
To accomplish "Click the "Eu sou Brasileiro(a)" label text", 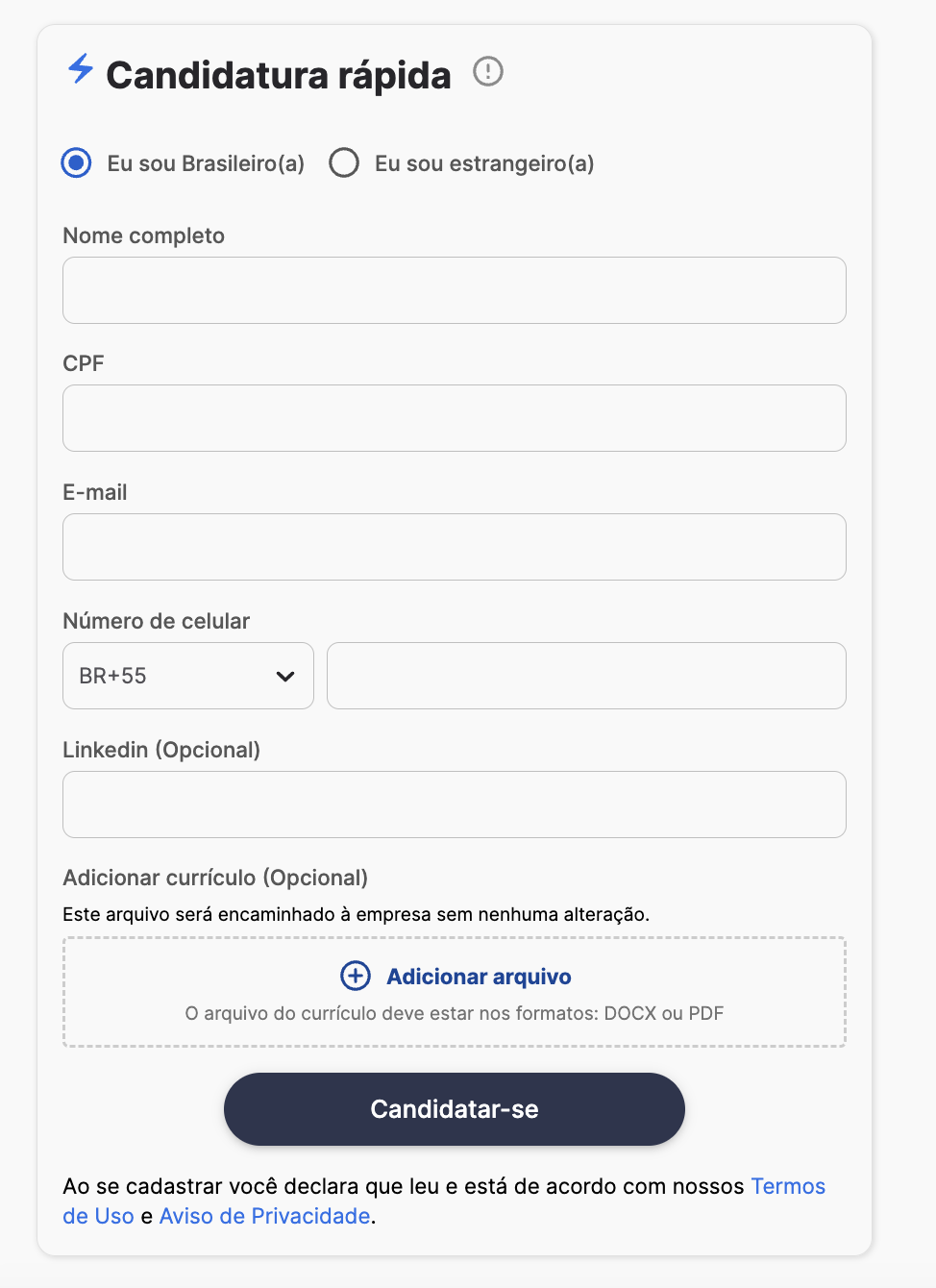I will click(206, 163).
